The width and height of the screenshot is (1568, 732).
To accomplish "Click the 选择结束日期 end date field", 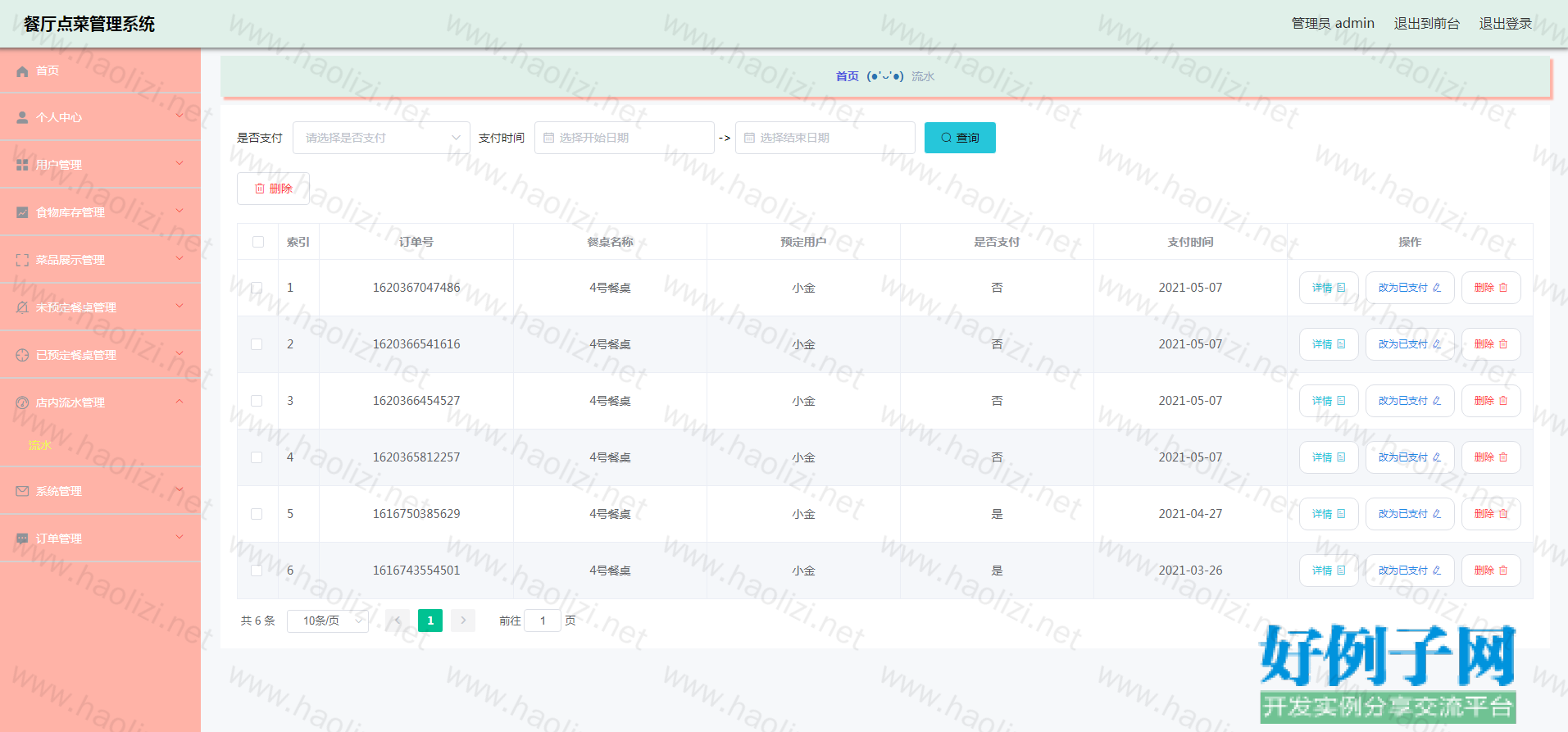I will tap(825, 138).
